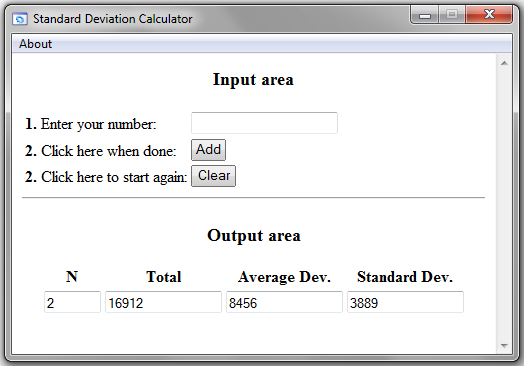This screenshot has height=366, width=524.
Task: Close the Standard Deviation Calculator window
Action: [489, 15]
